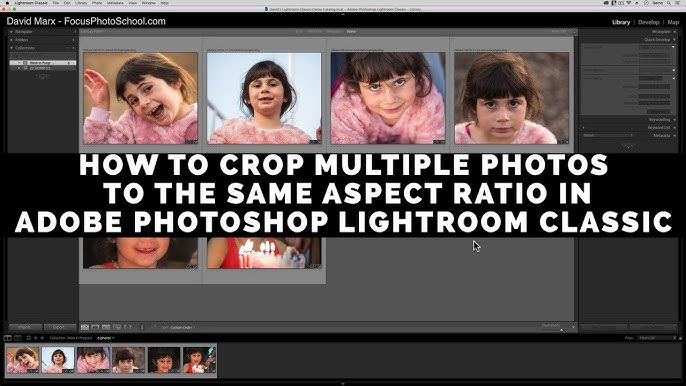Click the filmstrip grid shortcut icon
686x386 pixels.
click(x=29, y=338)
